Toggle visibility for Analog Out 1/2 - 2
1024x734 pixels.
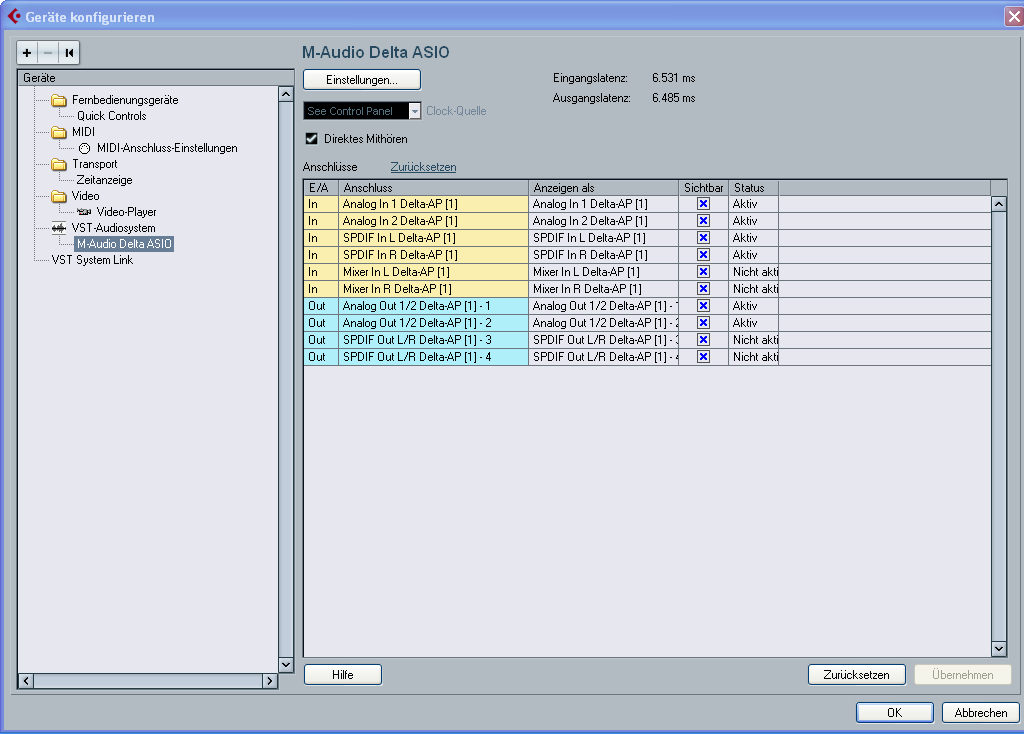pyautogui.click(x=703, y=323)
